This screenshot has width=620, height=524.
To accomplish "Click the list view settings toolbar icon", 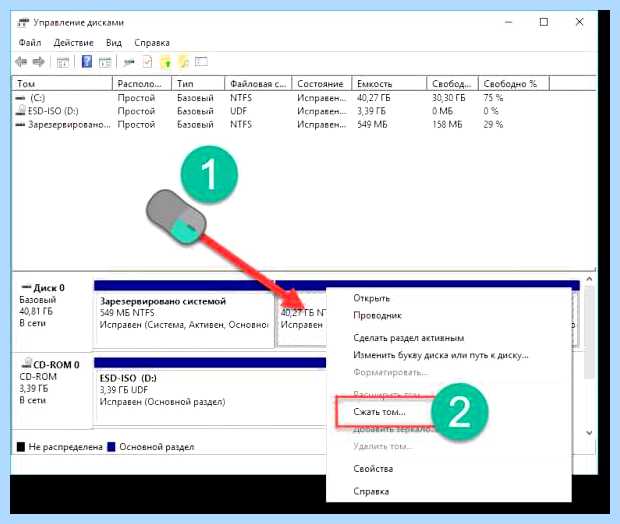I will (x=201, y=62).
